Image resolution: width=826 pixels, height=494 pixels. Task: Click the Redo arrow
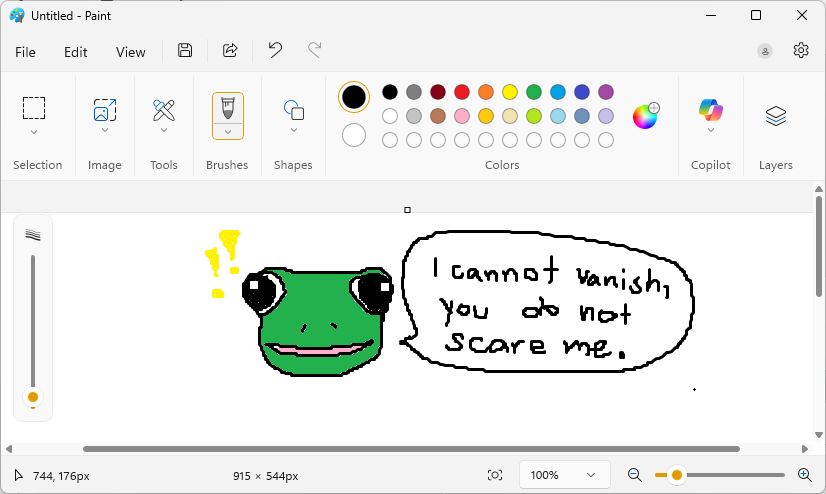click(315, 50)
